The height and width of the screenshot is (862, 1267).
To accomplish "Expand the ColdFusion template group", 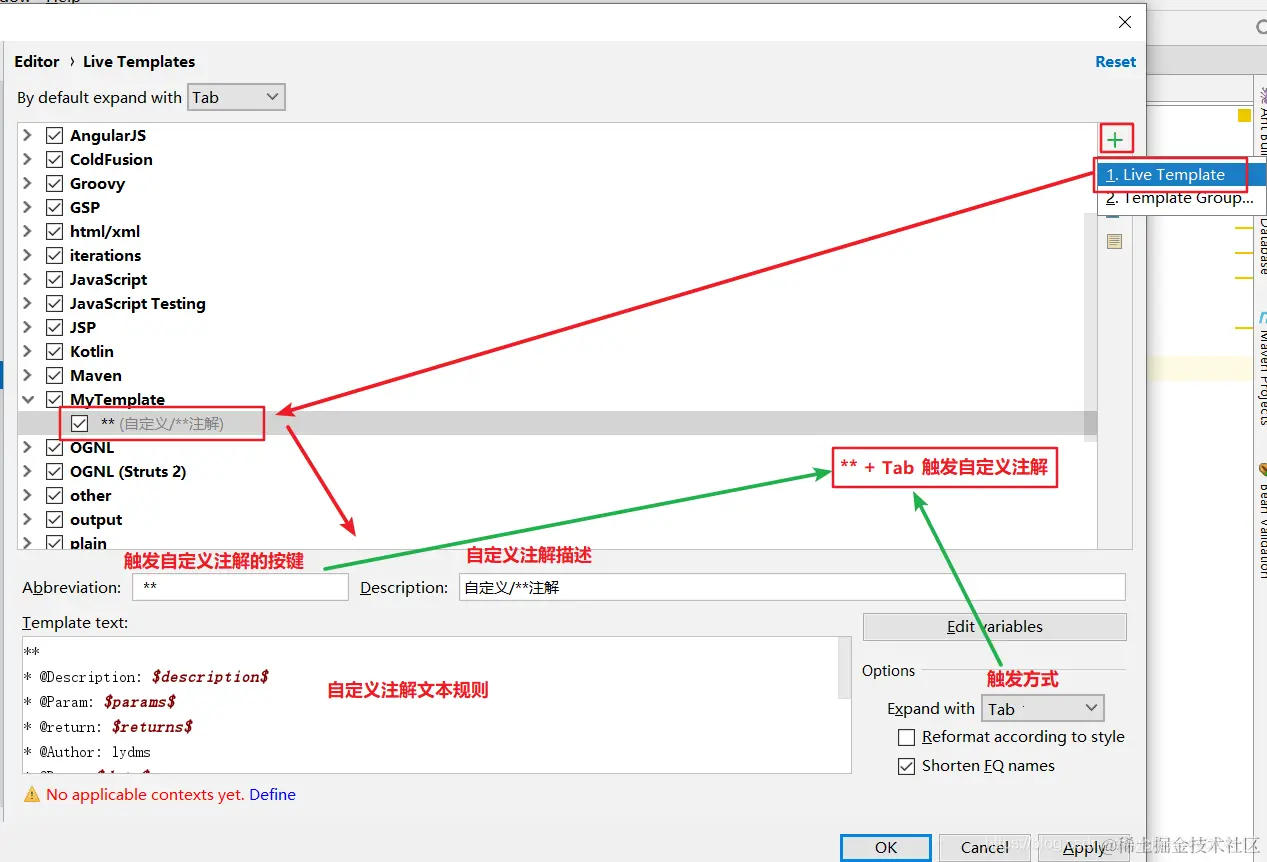I will [x=28, y=159].
